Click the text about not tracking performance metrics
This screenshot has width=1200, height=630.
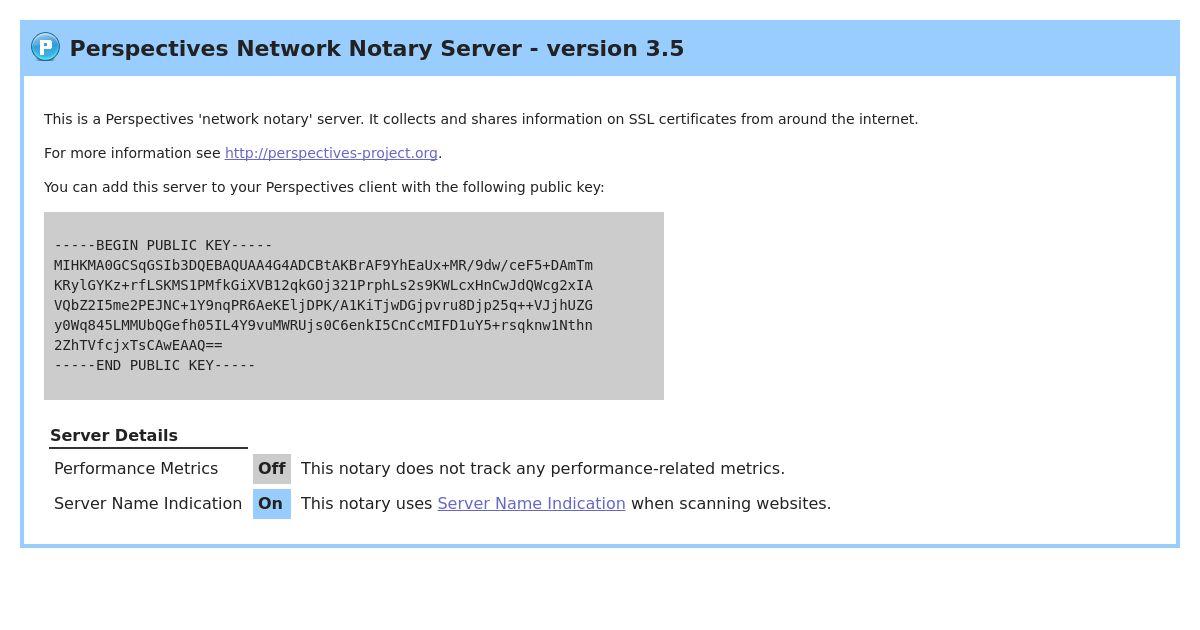pyautogui.click(x=543, y=468)
